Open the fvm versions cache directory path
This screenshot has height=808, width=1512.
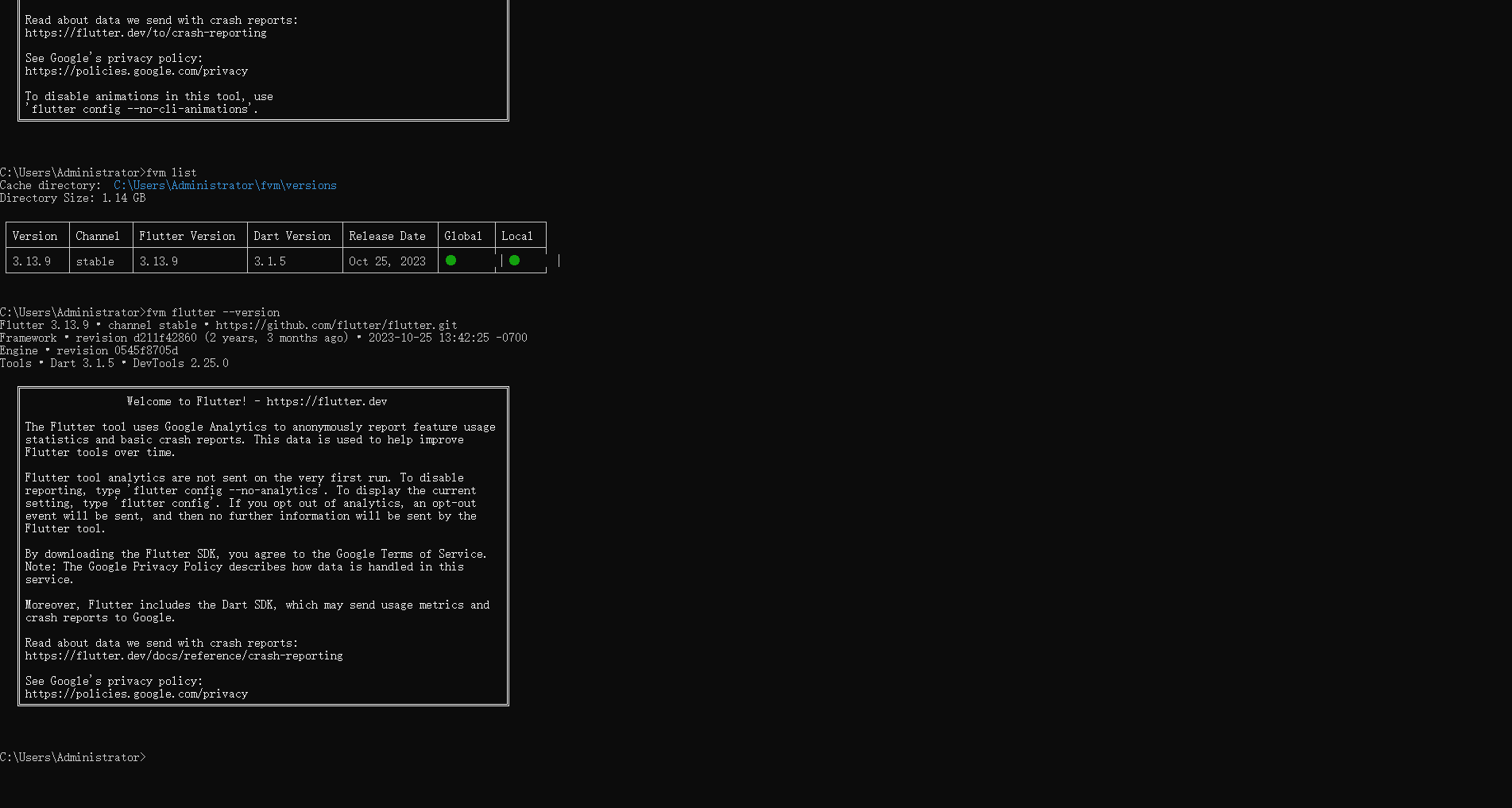click(225, 185)
